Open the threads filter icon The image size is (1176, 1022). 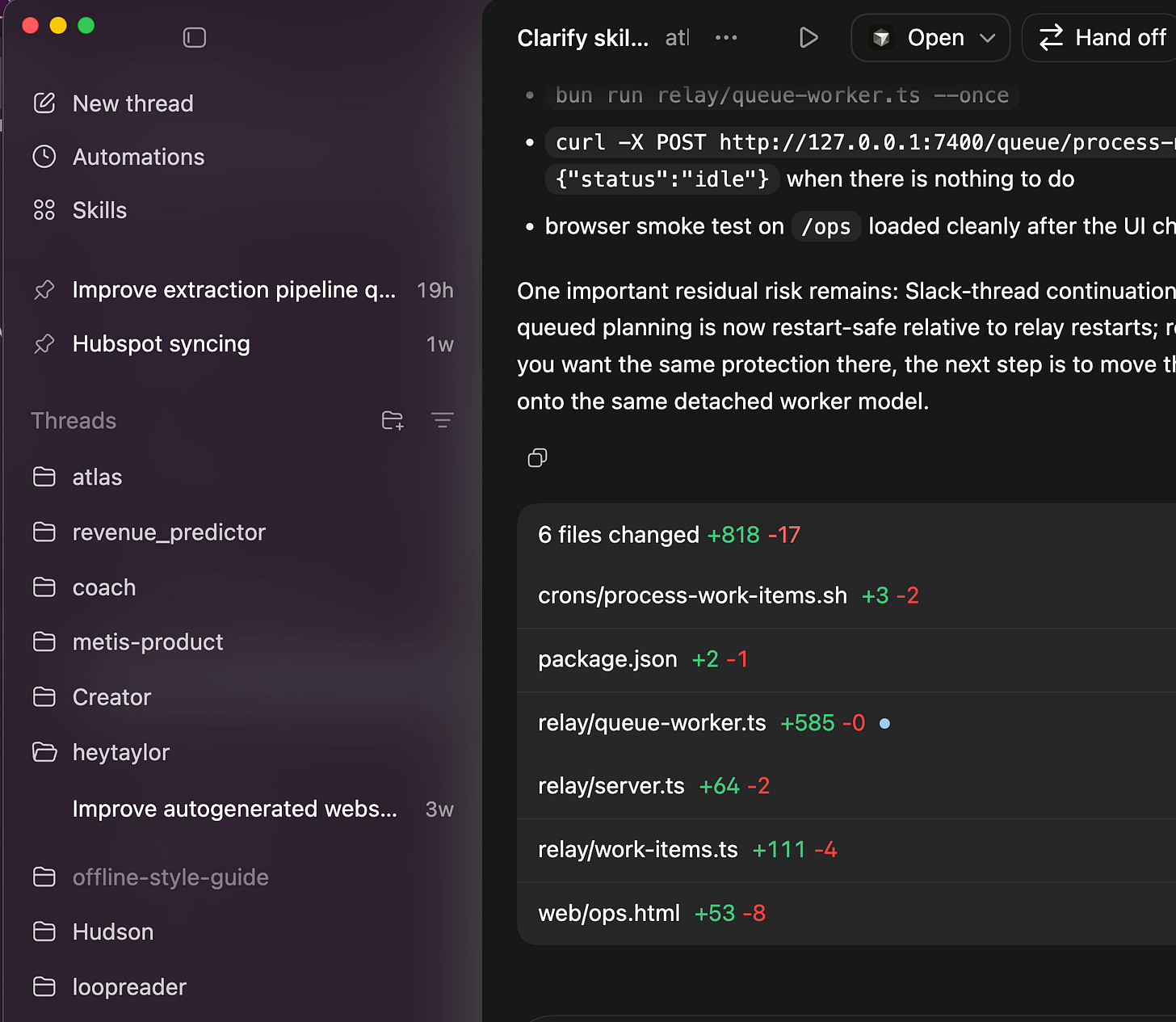(x=442, y=420)
